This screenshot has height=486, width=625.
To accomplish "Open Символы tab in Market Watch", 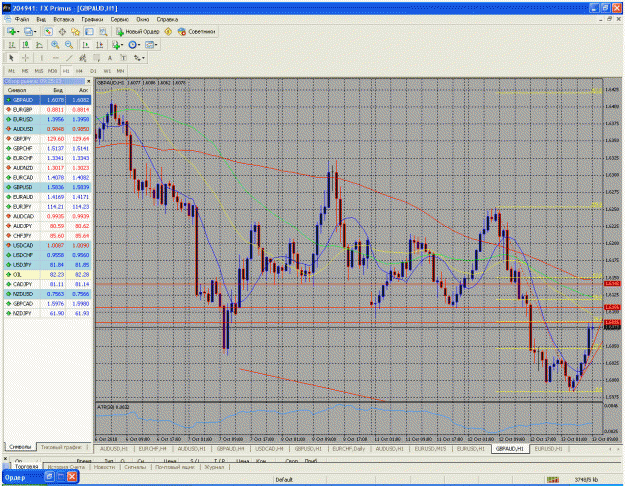I will [20, 447].
